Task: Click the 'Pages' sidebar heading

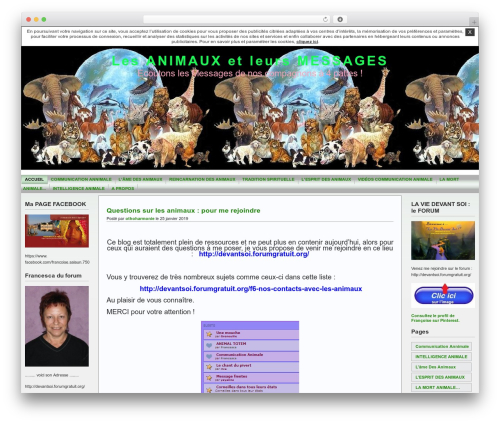Action: pos(420,332)
